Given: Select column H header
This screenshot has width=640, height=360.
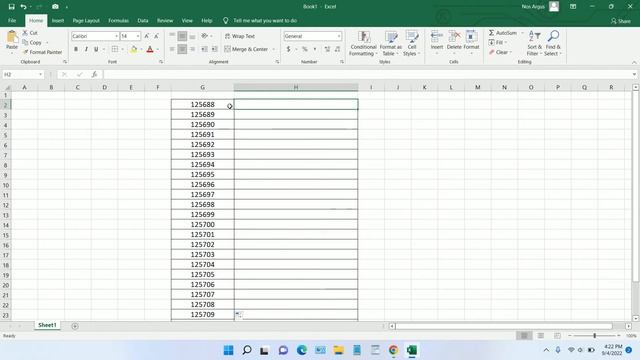Looking at the screenshot, I should 296,87.
